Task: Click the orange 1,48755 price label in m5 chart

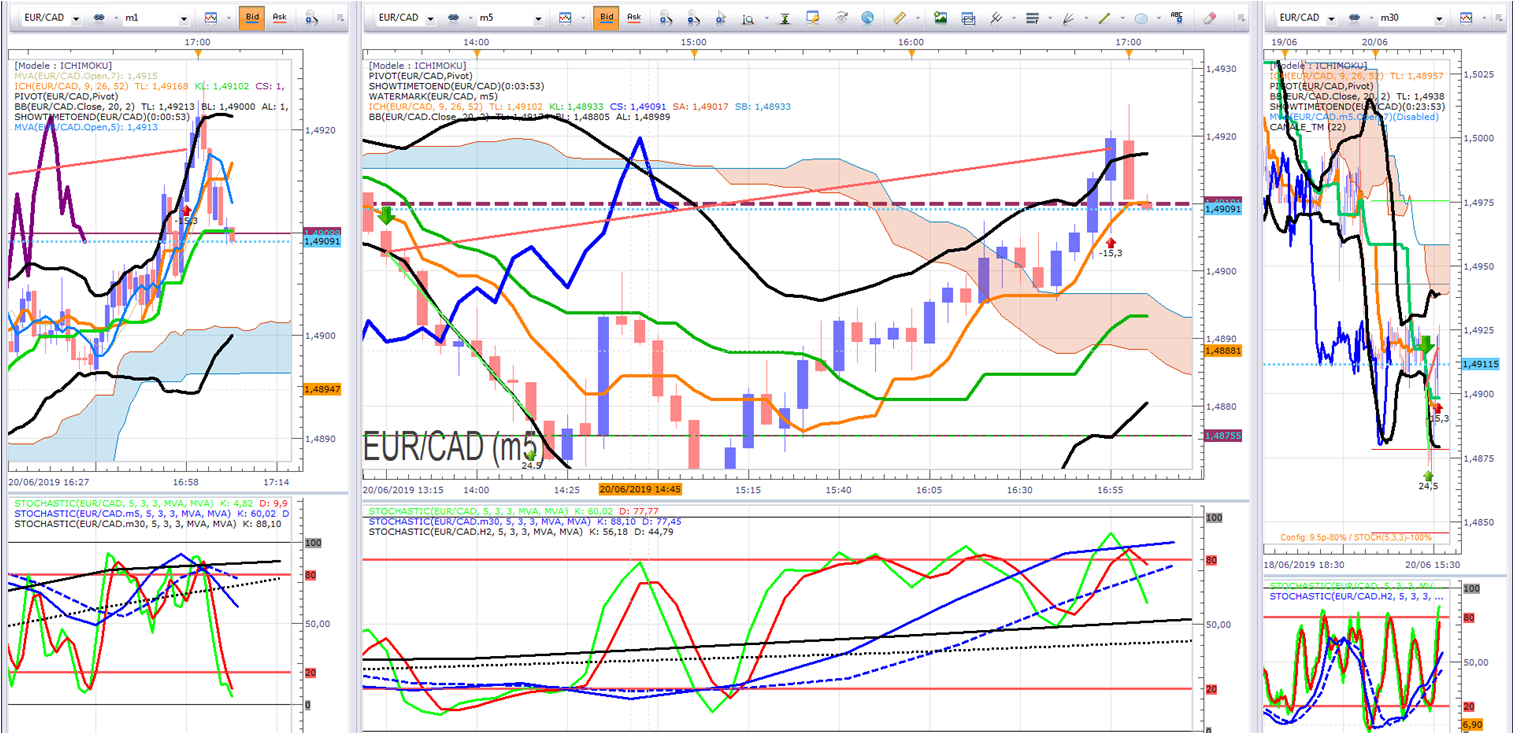Action: pyautogui.click(x=1224, y=435)
